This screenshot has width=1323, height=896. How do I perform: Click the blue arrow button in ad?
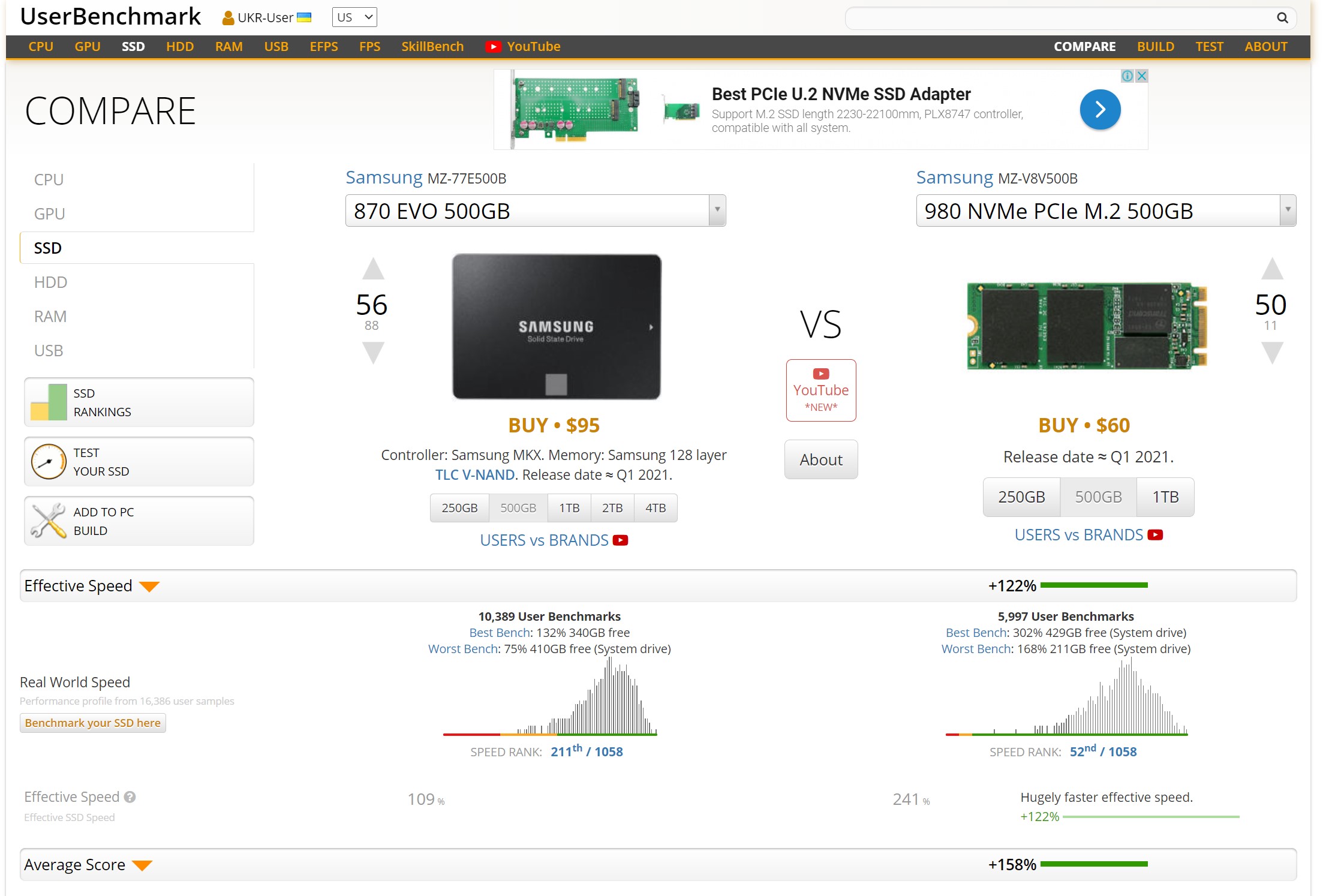tap(1100, 109)
